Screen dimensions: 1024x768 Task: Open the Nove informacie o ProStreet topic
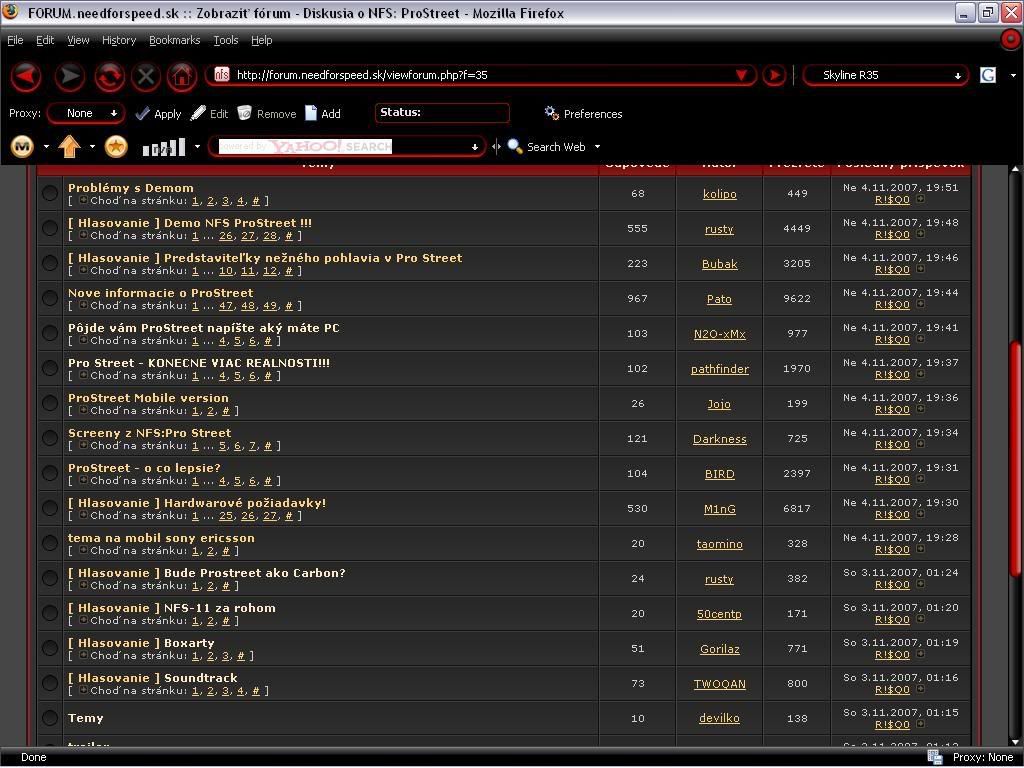coord(161,293)
